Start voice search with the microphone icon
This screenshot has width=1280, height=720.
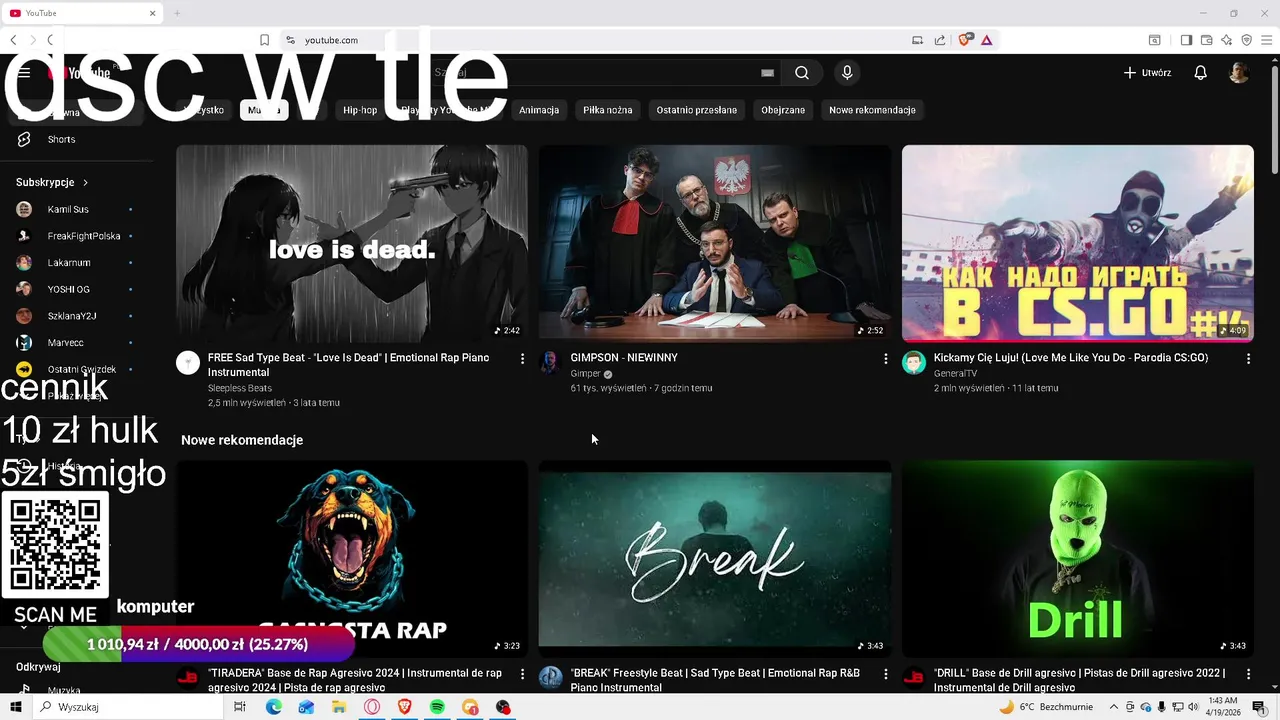click(847, 73)
